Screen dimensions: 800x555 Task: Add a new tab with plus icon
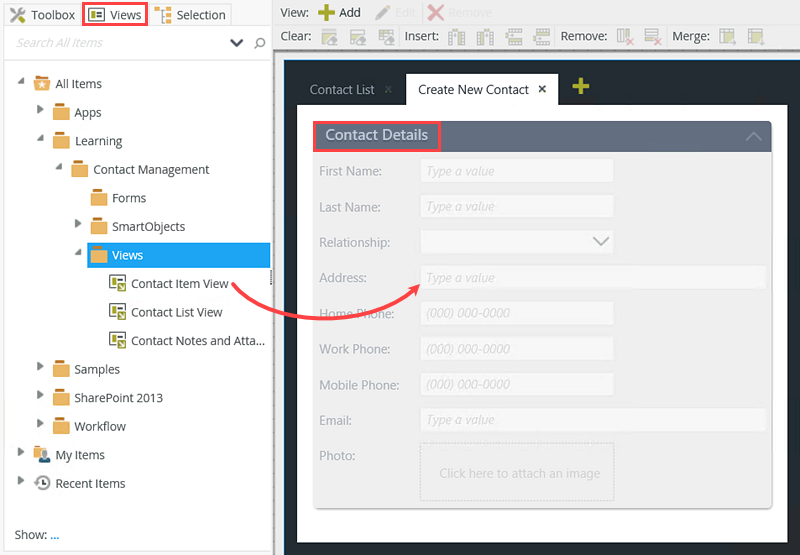point(580,87)
